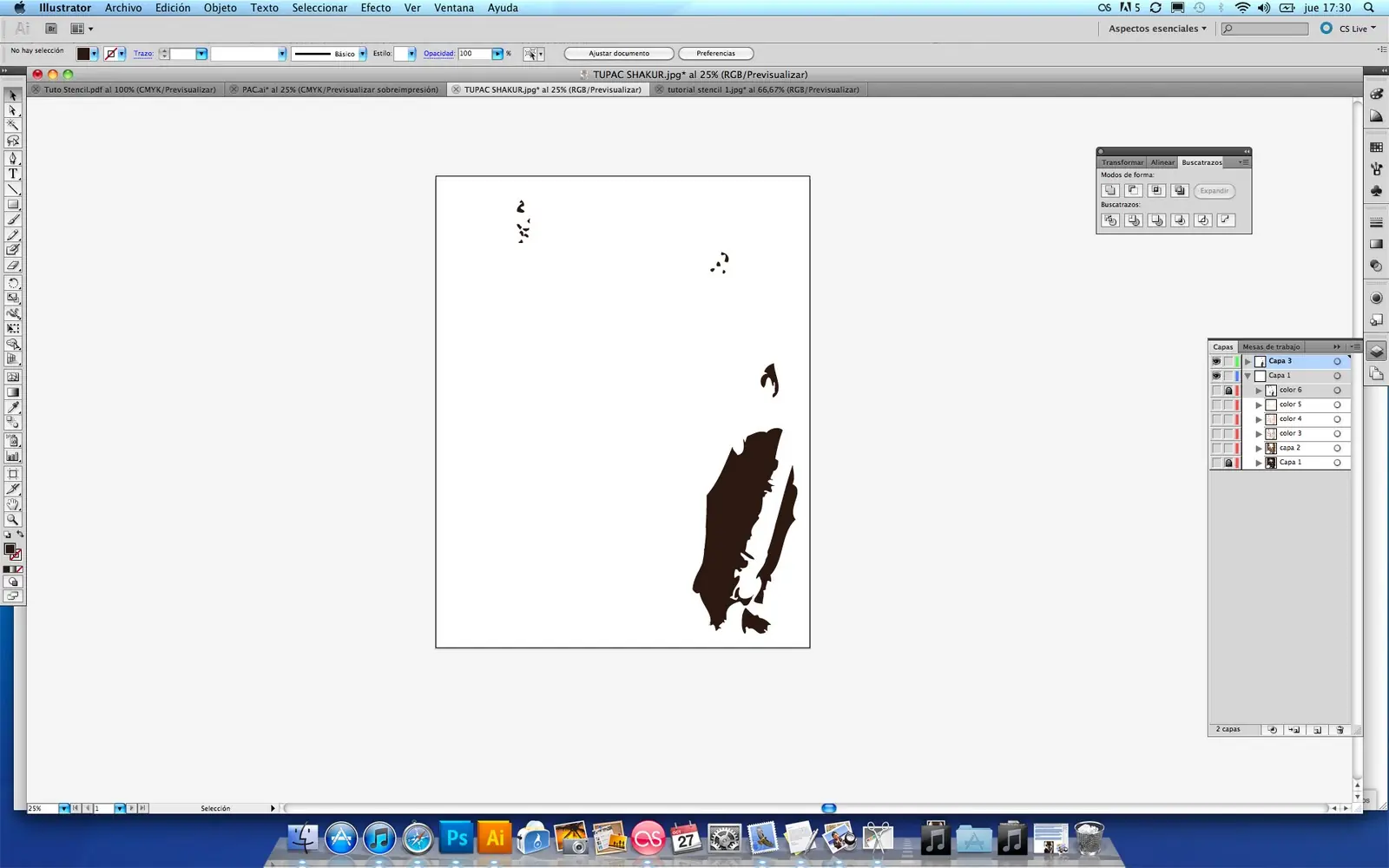Open the stroke weight dropdown
The height and width of the screenshot is (868, 1389).
201,54
